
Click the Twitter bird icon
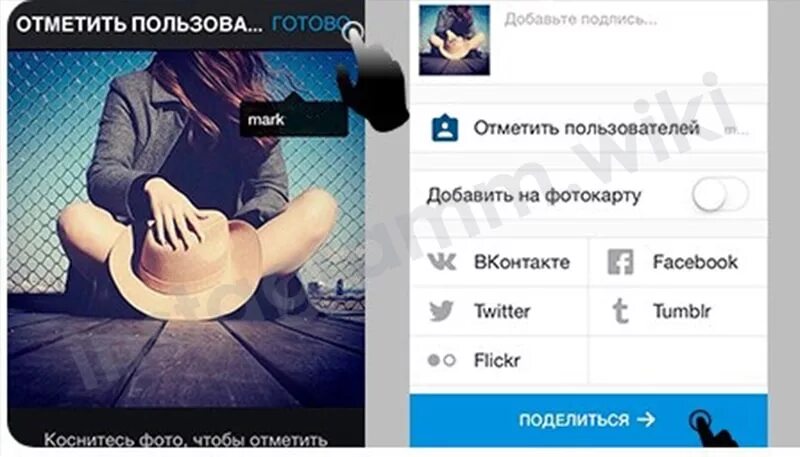(441, 311)
